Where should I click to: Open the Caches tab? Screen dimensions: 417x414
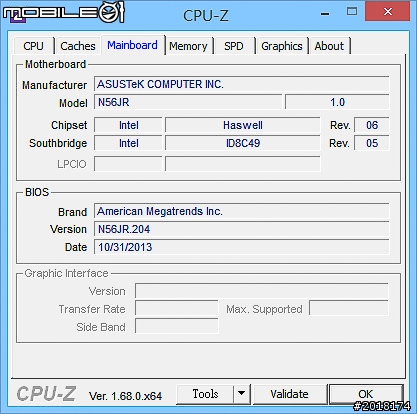78,46
